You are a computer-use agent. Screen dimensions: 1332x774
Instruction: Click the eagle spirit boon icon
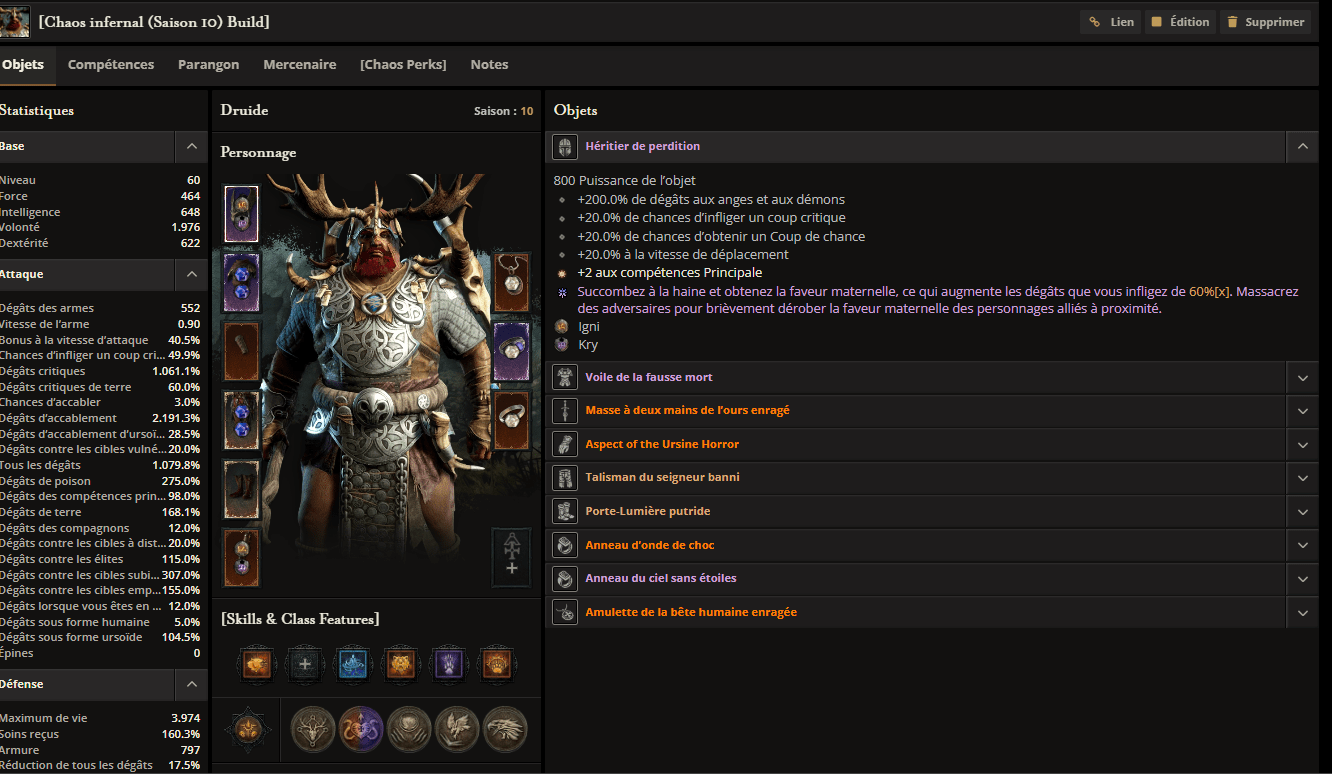pyautogui.click(x=505, y=729)
